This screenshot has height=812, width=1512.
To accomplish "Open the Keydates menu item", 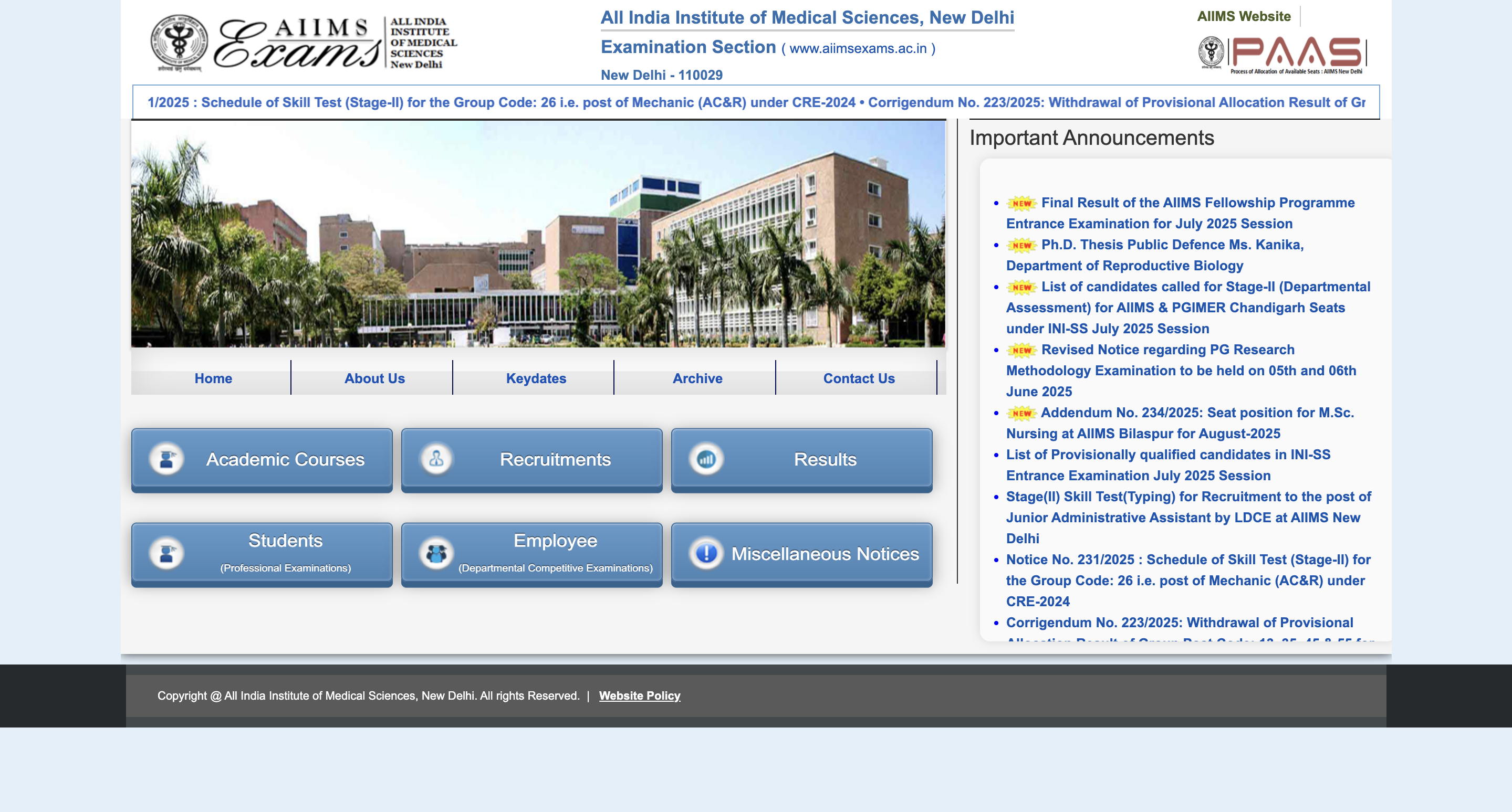I will click(536, 378).
